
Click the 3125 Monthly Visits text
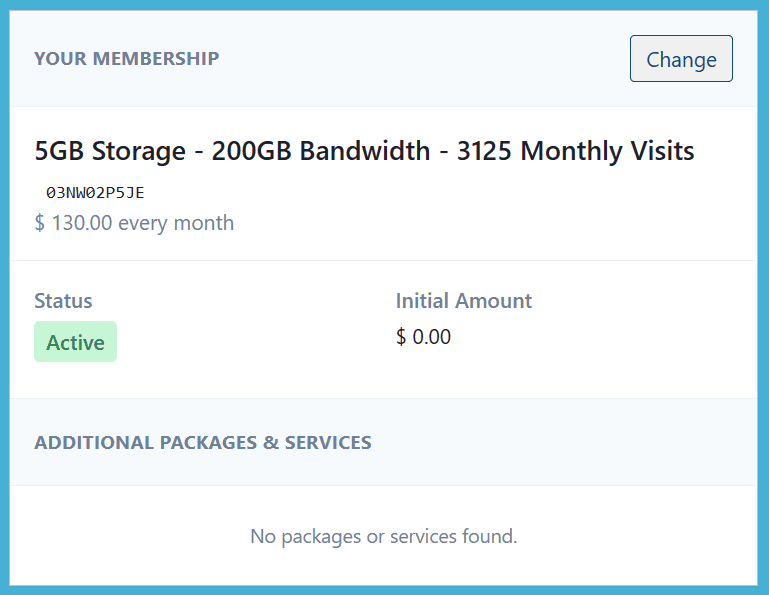click(x=575, y=152)
